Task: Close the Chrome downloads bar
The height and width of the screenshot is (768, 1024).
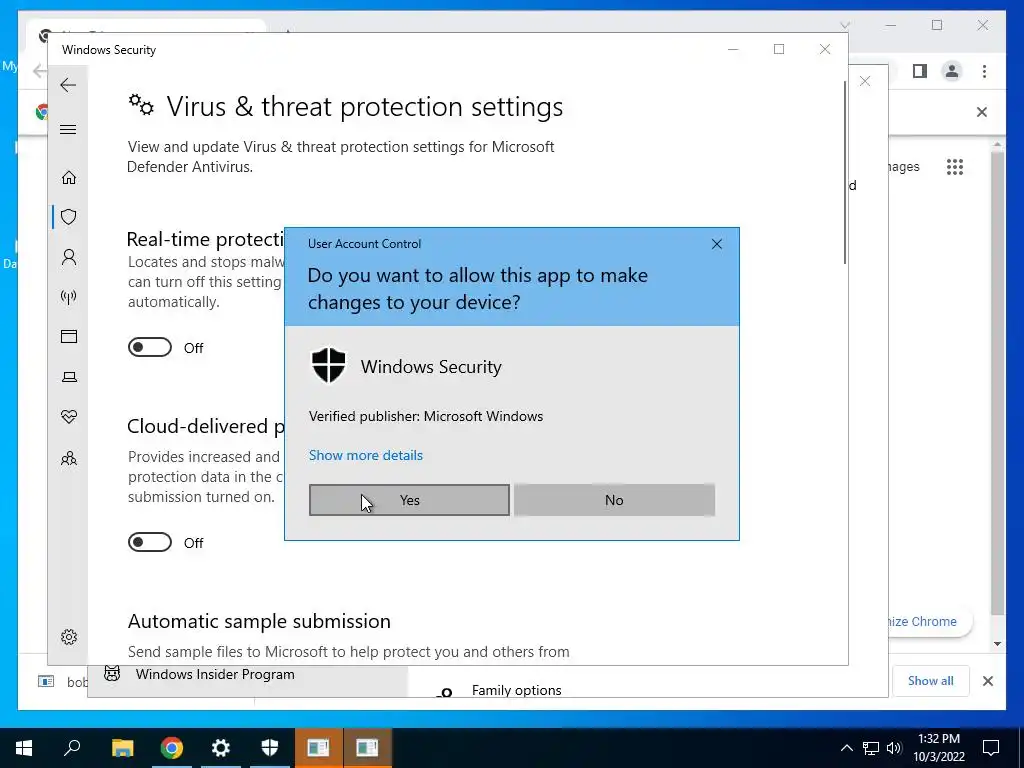Action: [x=988, y=681]
